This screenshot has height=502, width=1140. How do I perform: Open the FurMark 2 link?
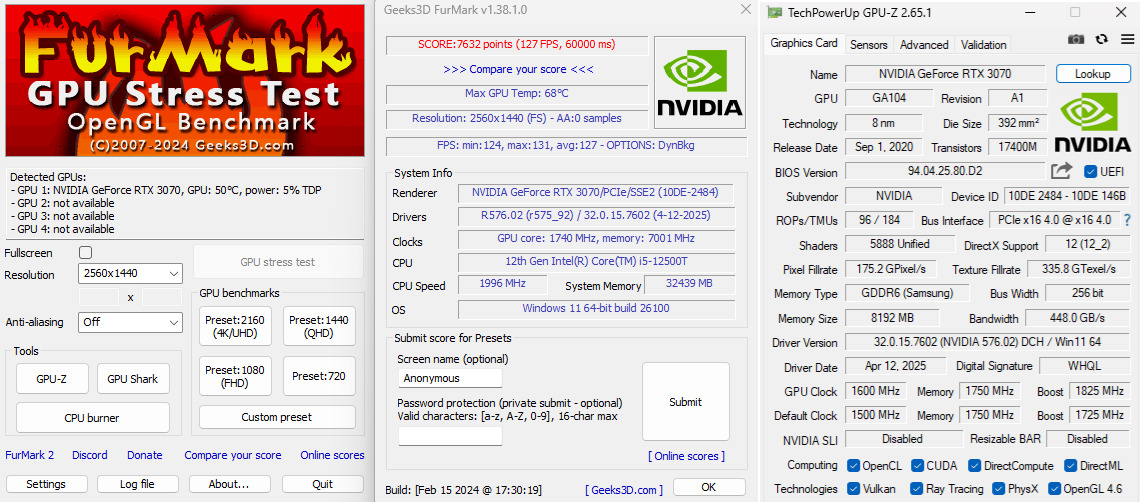pos(29,455)
